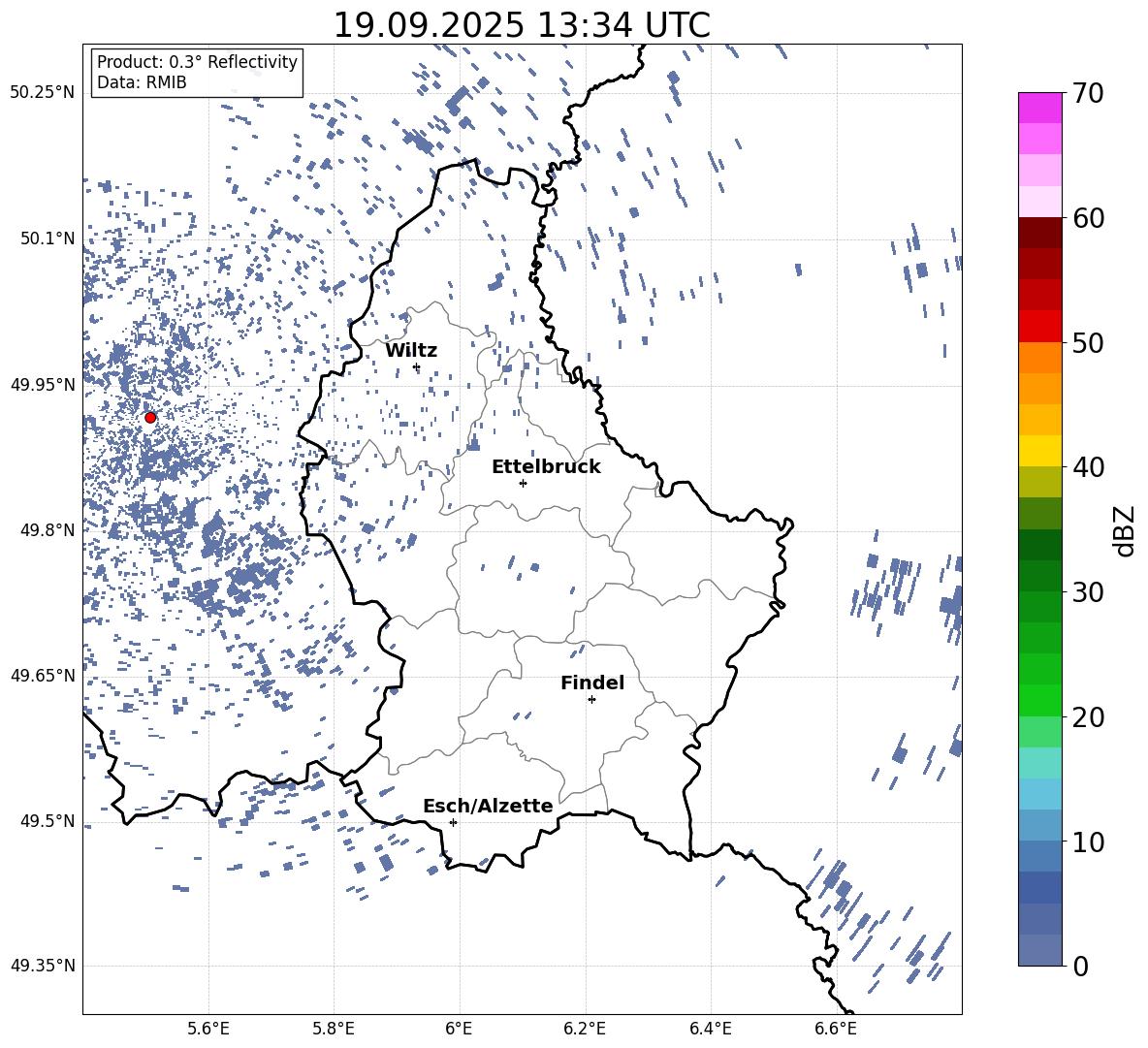Select the Esch/Alzette station cross marker
Screen dimensions: 1148x1048
coord(453,822)
